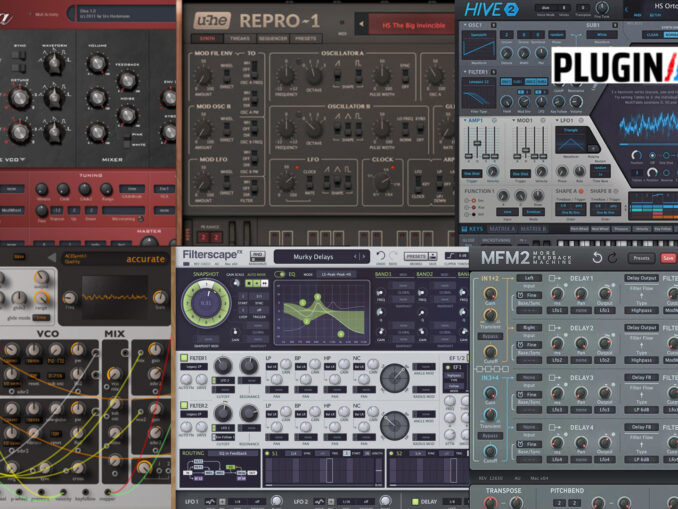Open the Delay1 input selector showing Left
This screenshot has width=678, height=509.
pyautogui.click(x=529, y=278)
